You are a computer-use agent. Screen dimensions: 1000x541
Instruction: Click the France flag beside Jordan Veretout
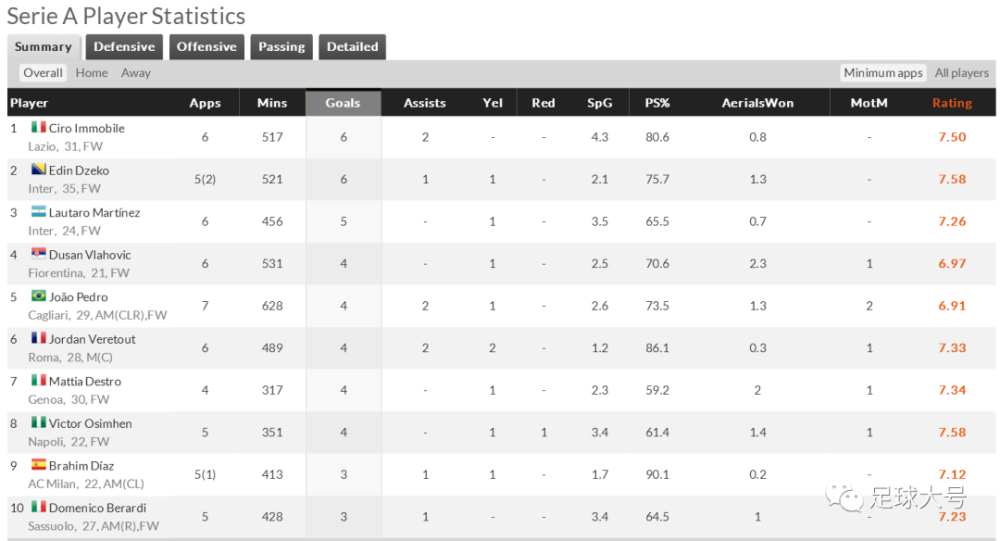click(38, 337)
